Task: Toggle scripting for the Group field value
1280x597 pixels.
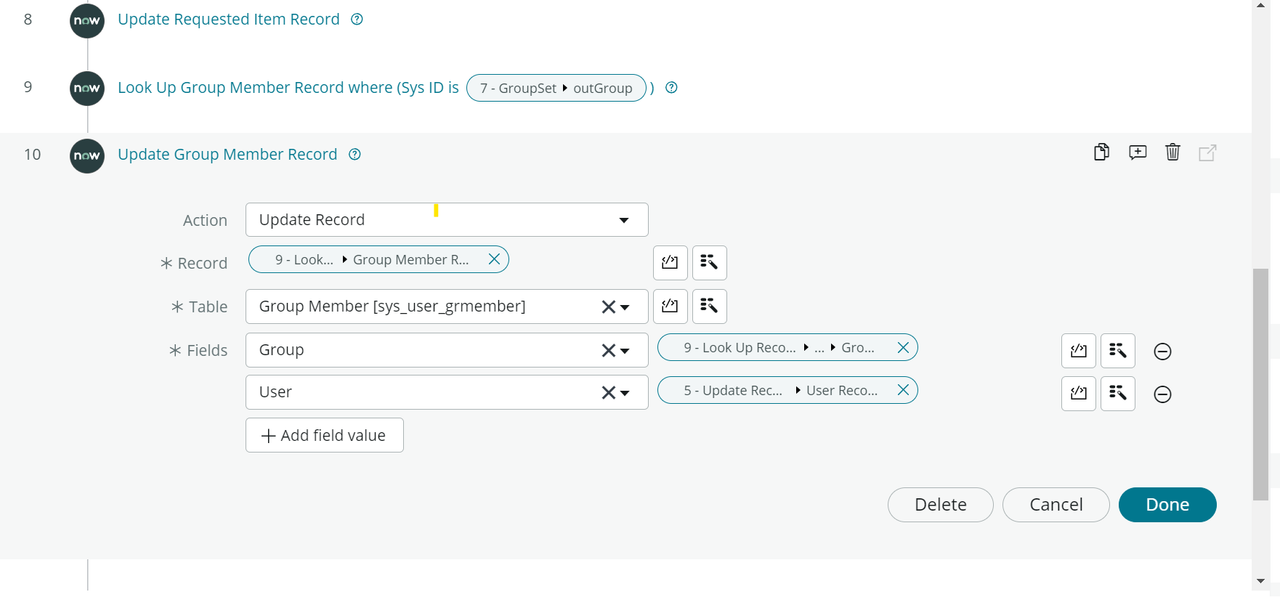Action: click(1078, 351)
